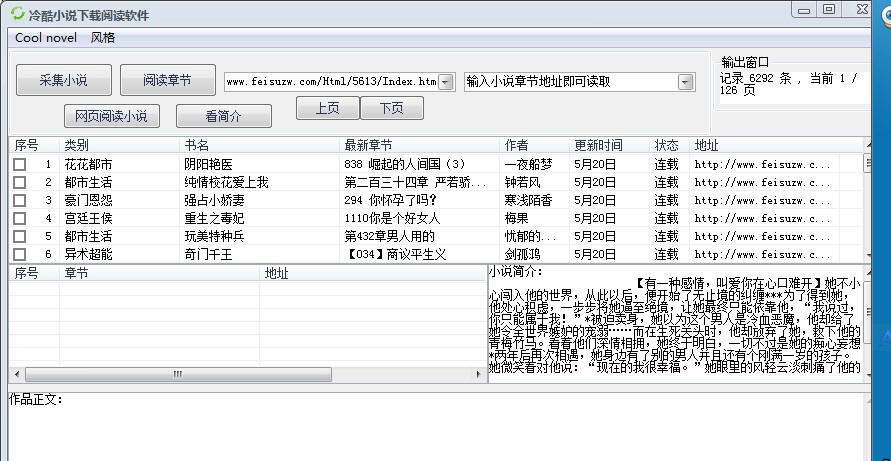Screen dimensions: 891x461
Task: Select the book name 玩美特种兵
Action: coord(214,236)
